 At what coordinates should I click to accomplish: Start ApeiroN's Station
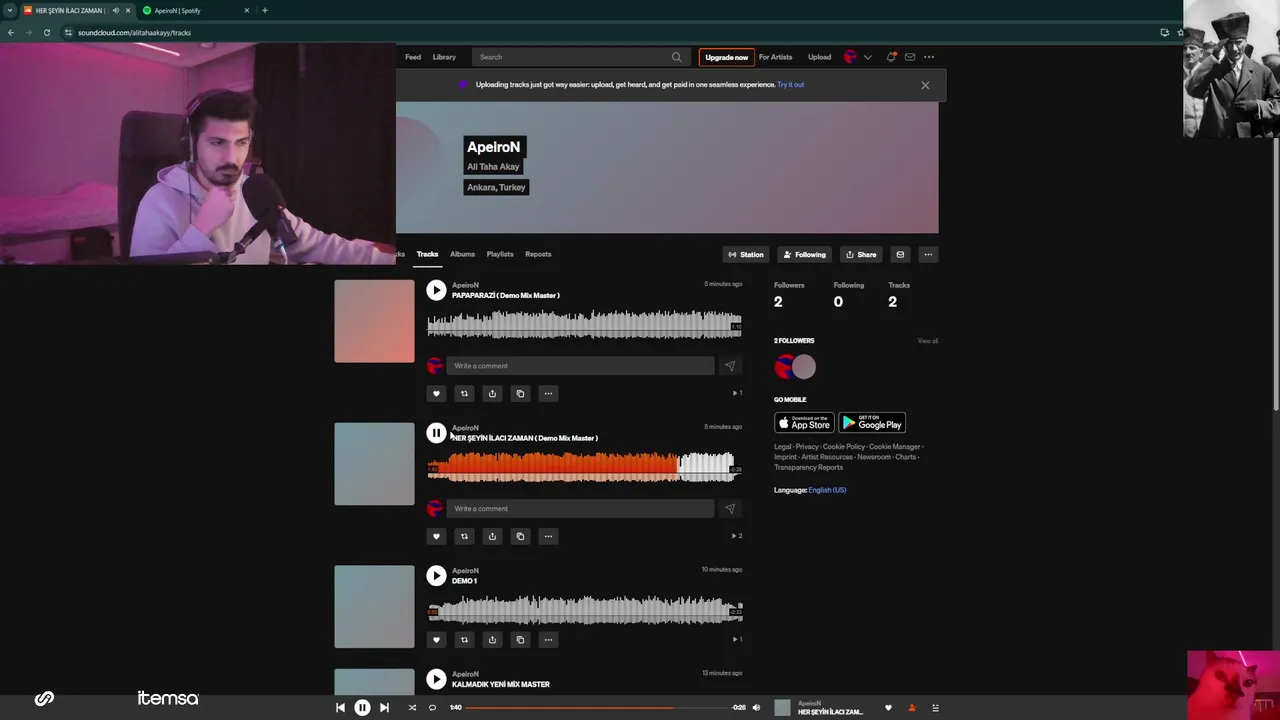(746, 255)
